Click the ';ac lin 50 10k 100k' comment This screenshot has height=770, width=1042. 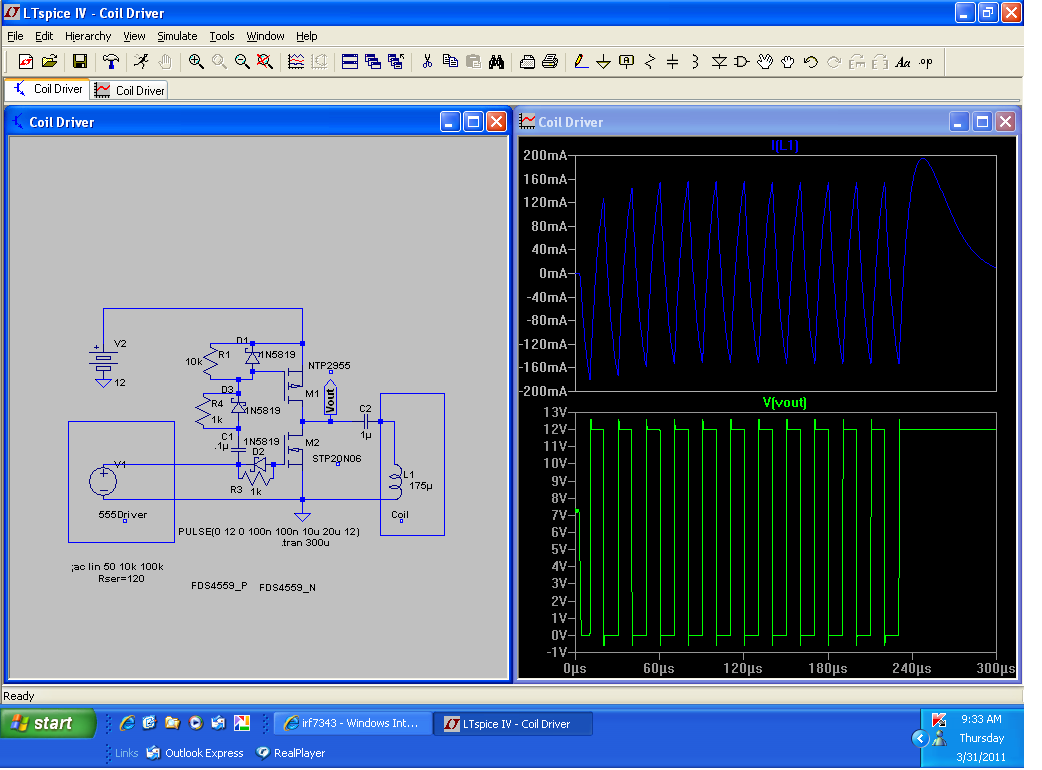117,567
